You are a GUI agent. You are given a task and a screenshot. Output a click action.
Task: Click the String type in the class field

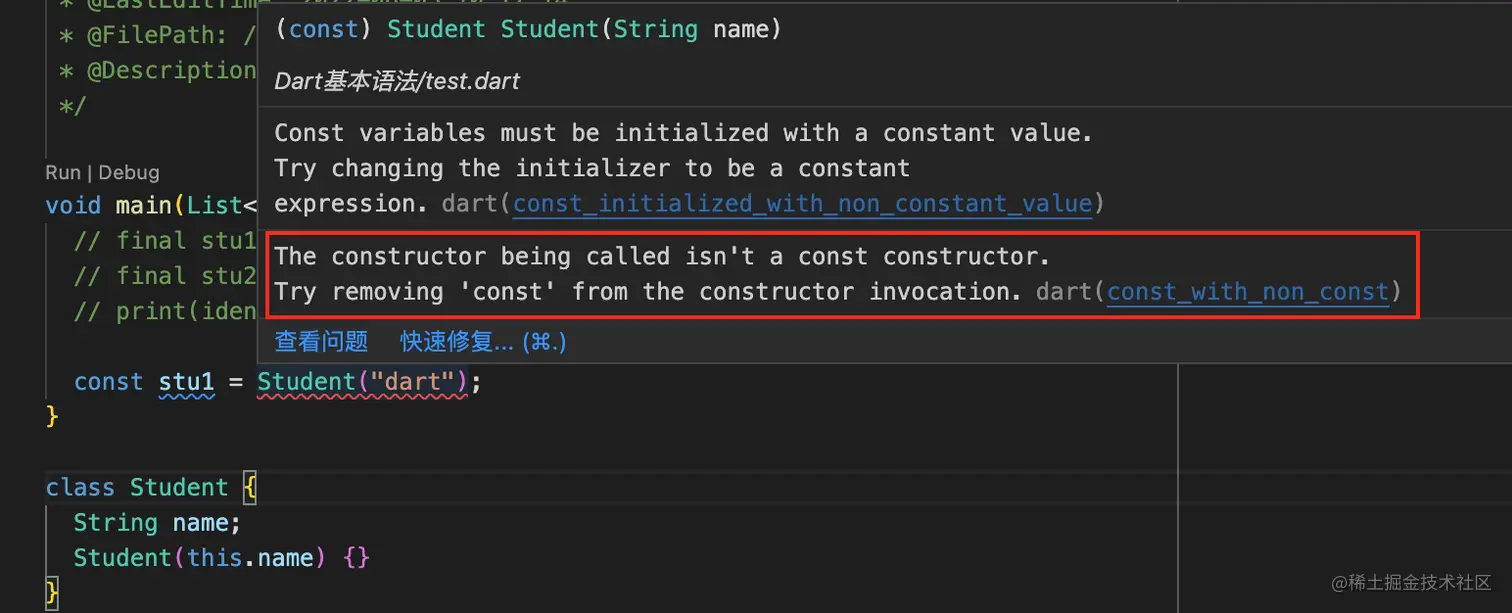pos(115,523)
